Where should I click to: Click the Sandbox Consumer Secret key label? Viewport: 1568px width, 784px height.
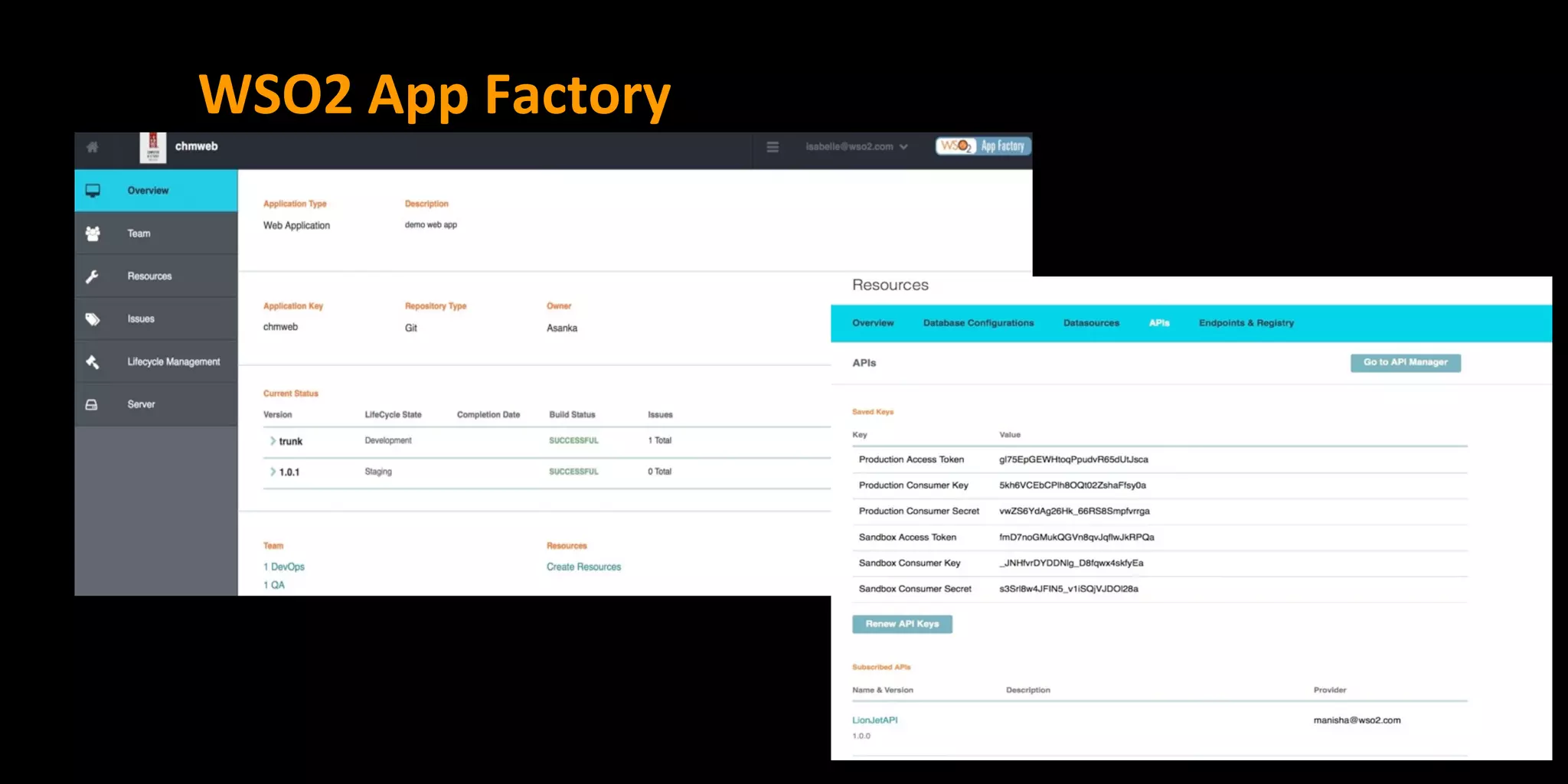point(915,590)
